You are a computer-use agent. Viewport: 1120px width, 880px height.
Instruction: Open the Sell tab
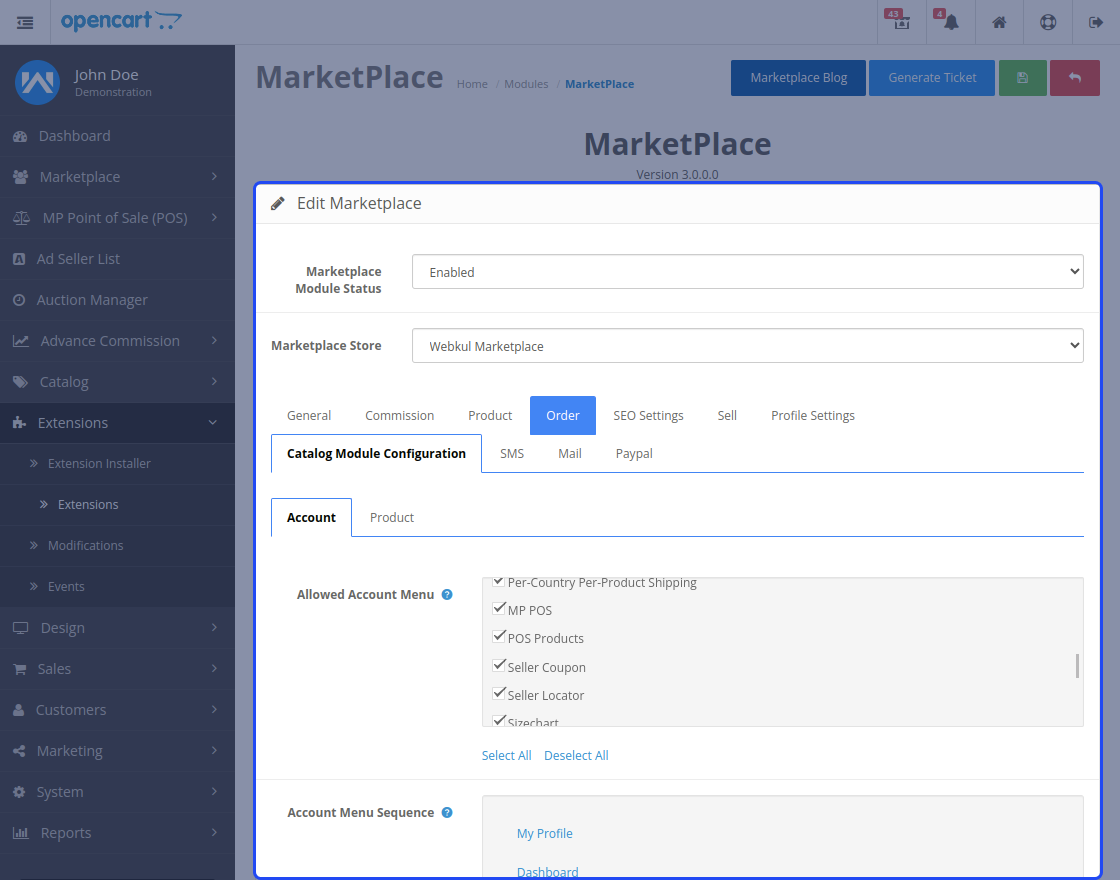click(x=727, y=416)
